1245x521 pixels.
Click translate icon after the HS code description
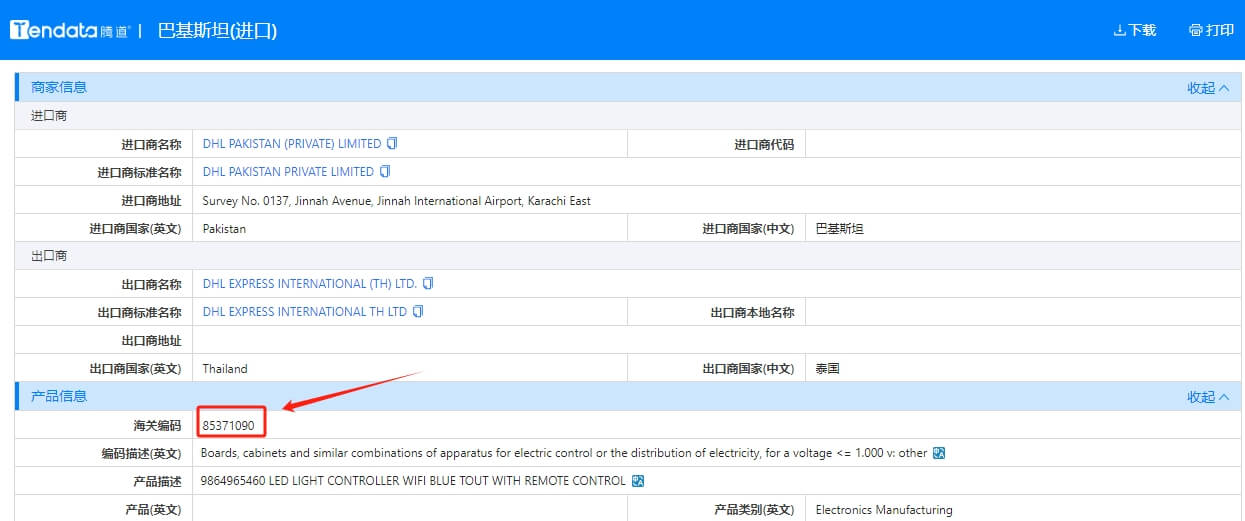tap(938, 453)
